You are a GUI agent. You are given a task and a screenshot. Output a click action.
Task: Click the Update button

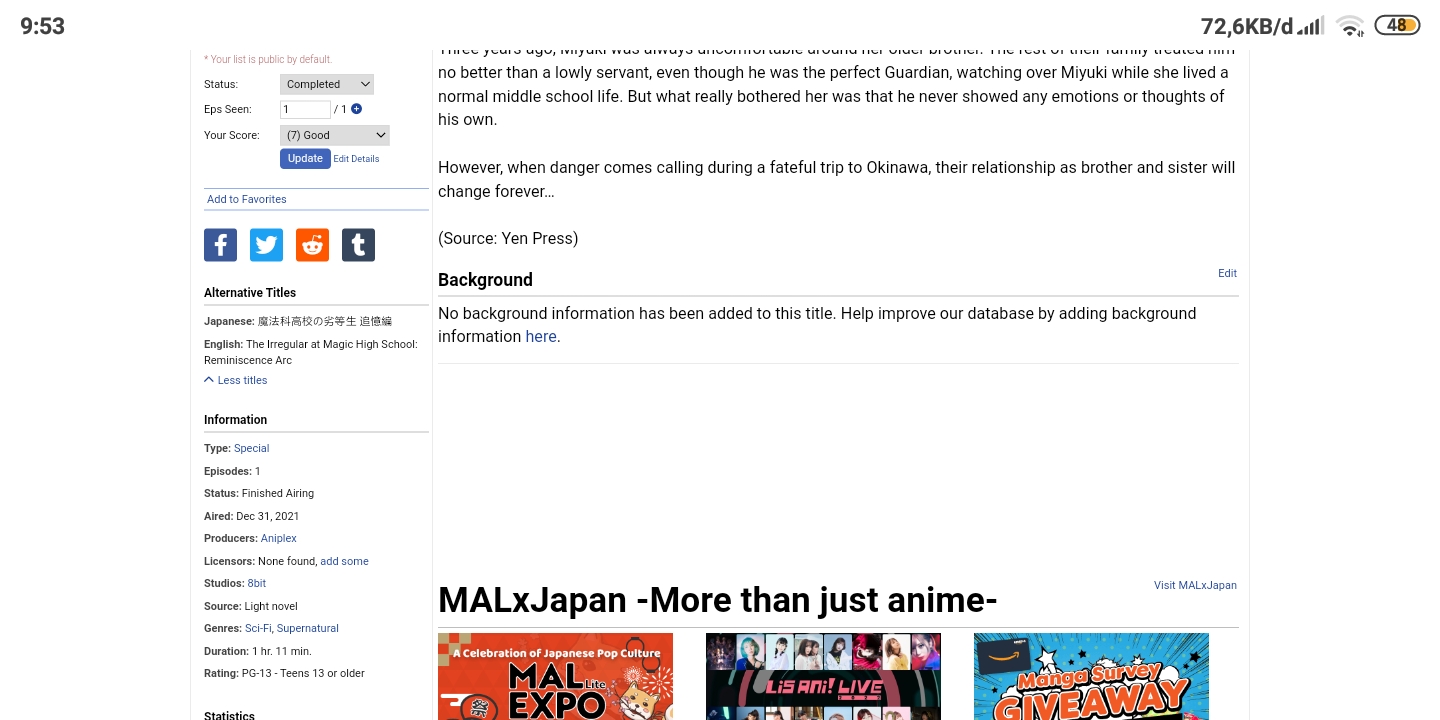pos(305,158)
